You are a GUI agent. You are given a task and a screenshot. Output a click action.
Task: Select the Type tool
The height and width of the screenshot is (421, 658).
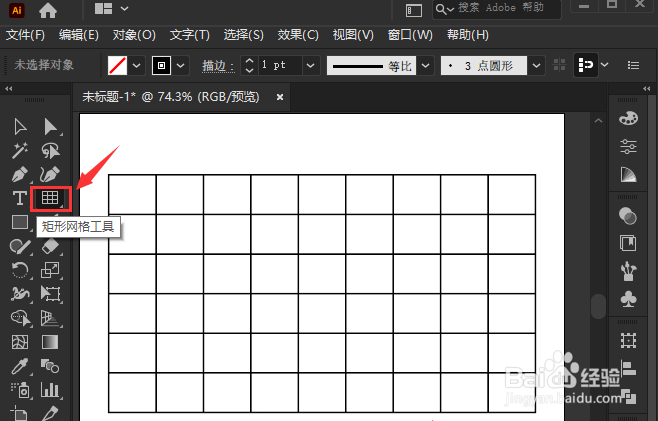click(20, 198)
